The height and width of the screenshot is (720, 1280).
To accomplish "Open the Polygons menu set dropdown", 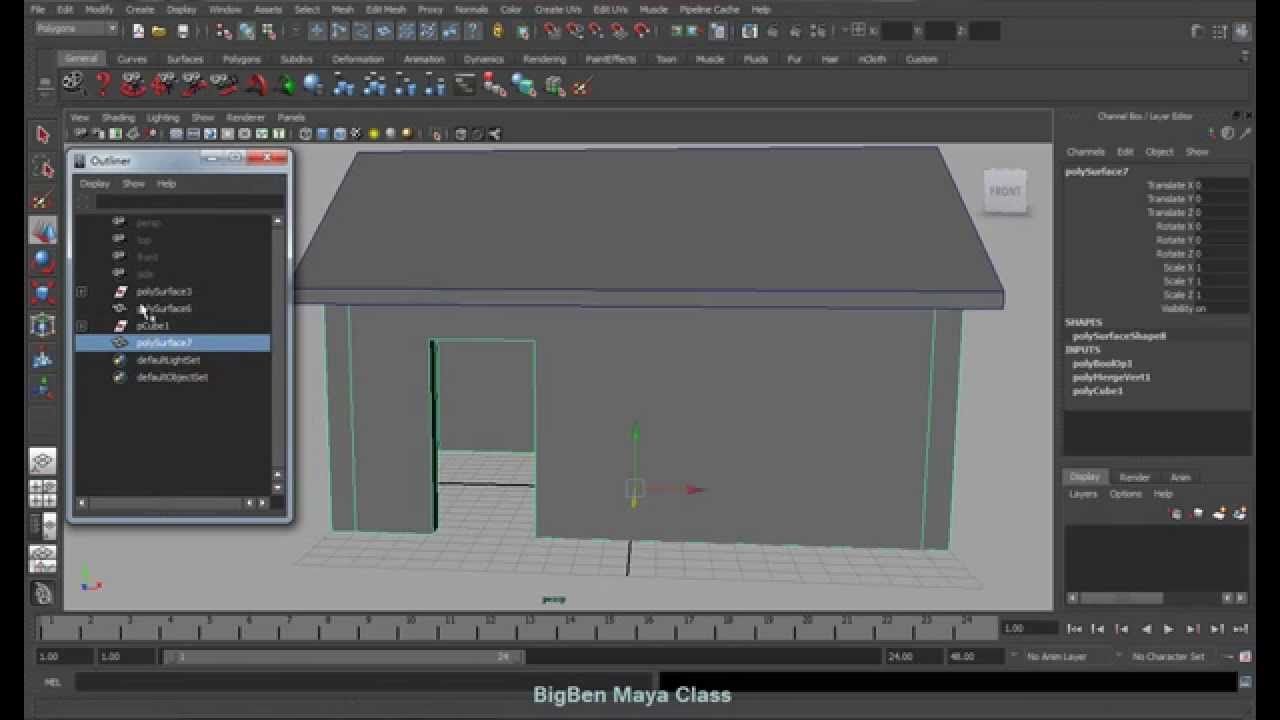I will [77, 29].
